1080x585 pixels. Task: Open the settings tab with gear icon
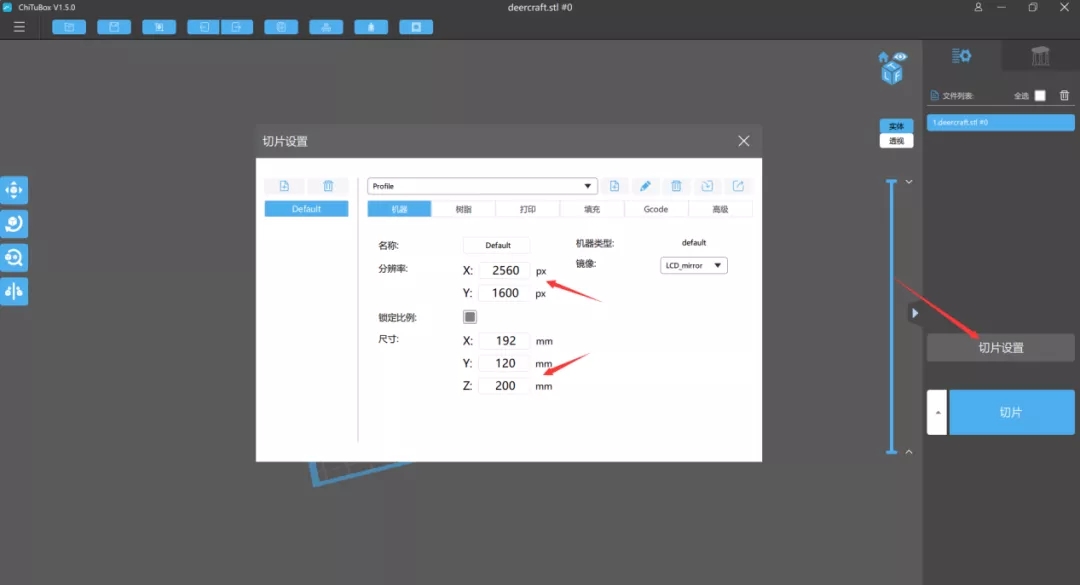click(962, 56)
